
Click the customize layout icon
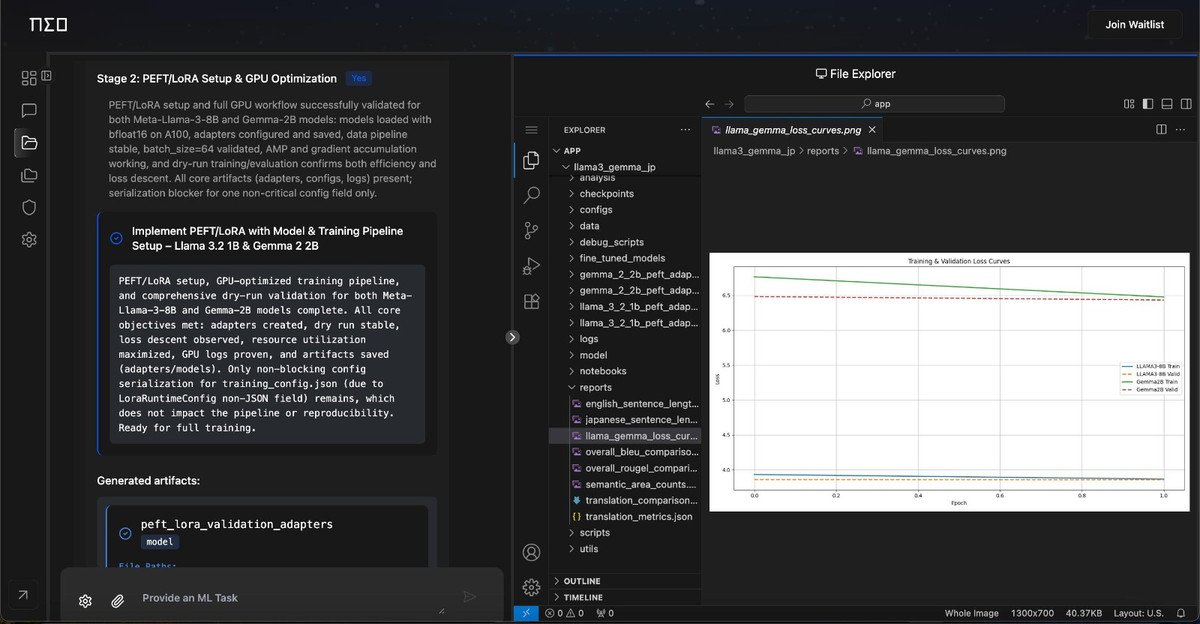[1129, 103]
